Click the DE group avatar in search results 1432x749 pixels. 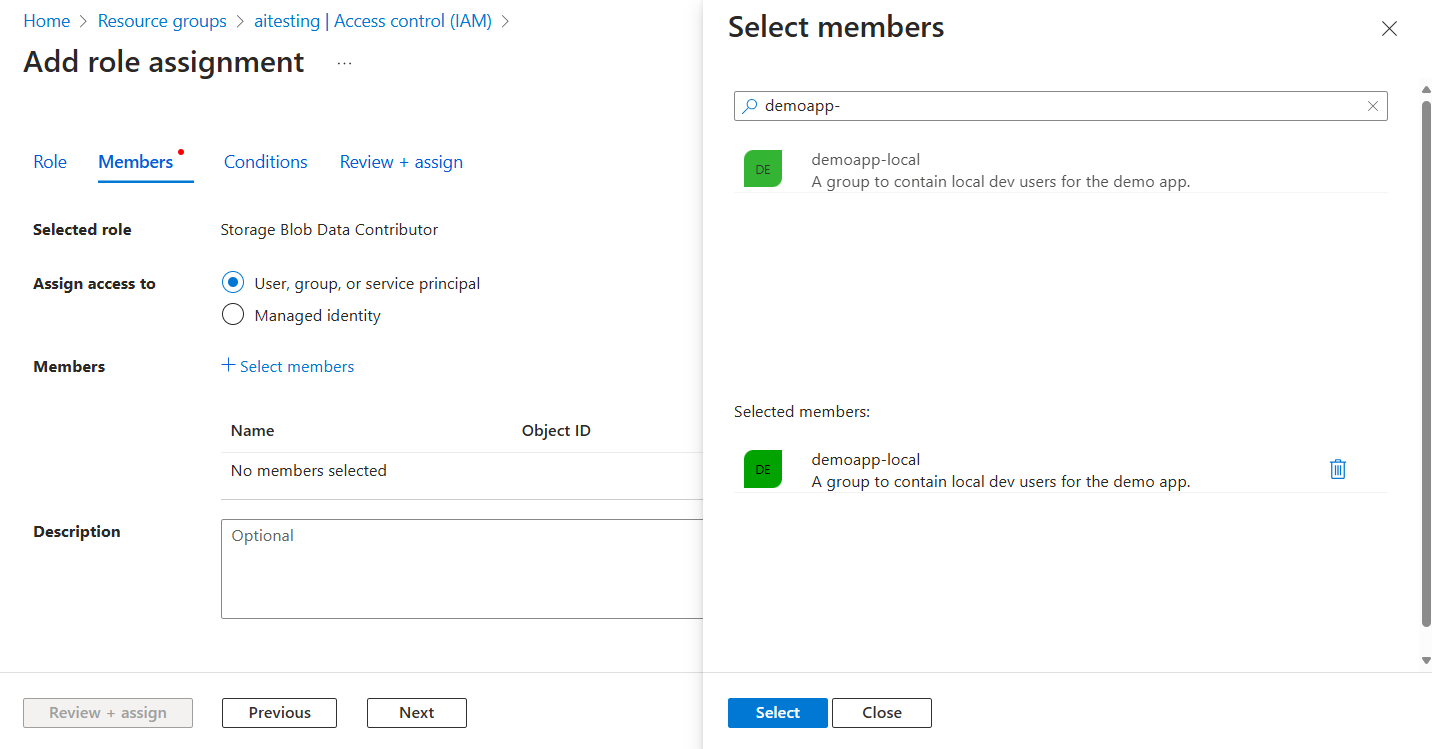point(763,168)
